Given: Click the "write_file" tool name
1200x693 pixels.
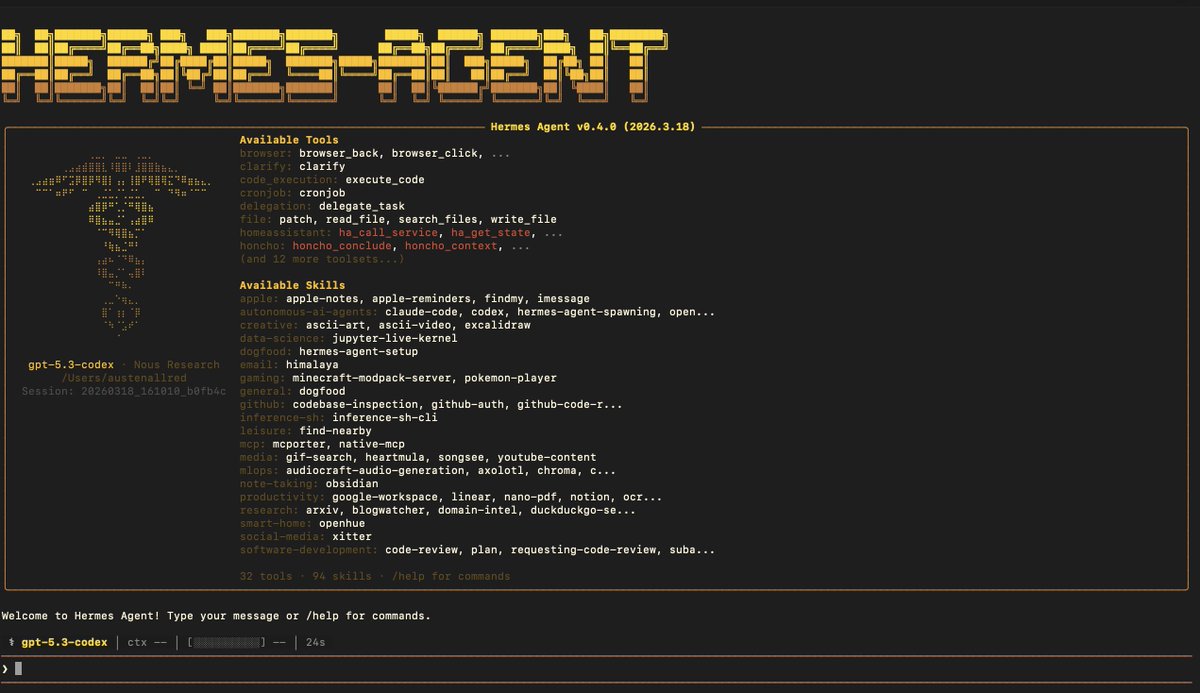Looking at the screenshot, I should (524, 219).
